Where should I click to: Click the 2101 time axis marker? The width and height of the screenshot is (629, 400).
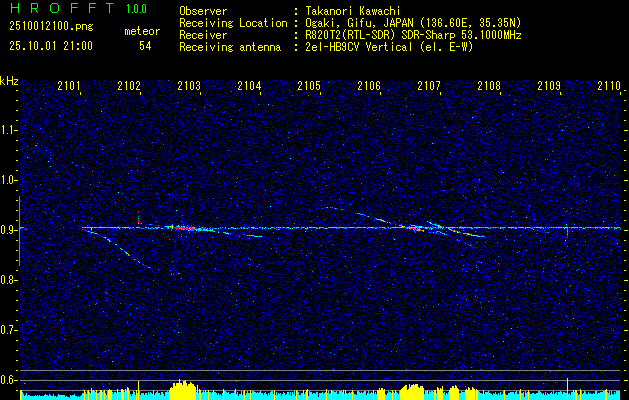(69, 85)
